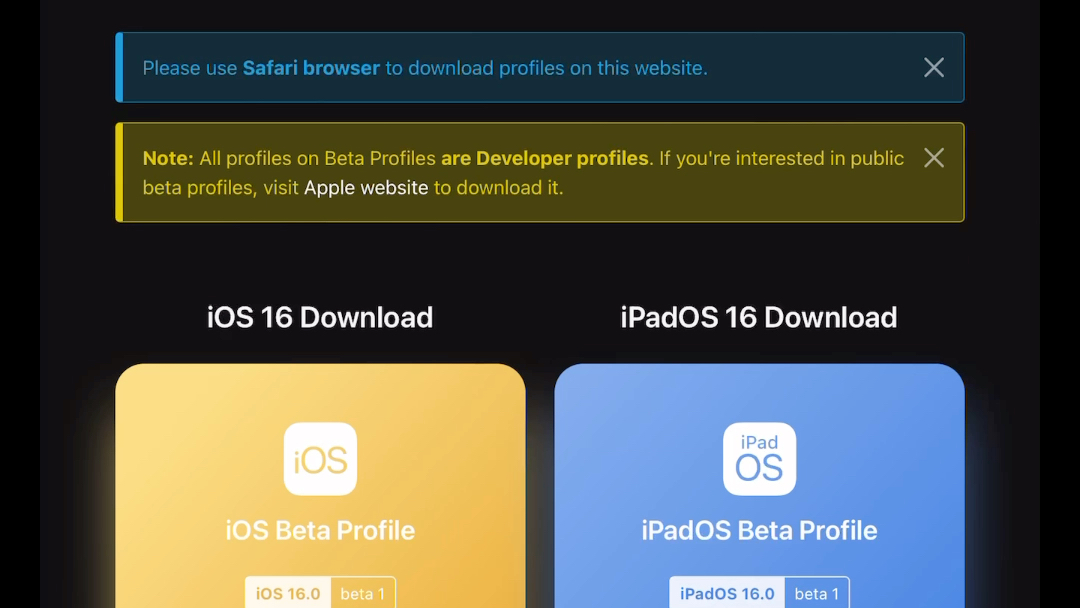
Task: Dismiss the Safari browser notice
Action: coord(934,67)
